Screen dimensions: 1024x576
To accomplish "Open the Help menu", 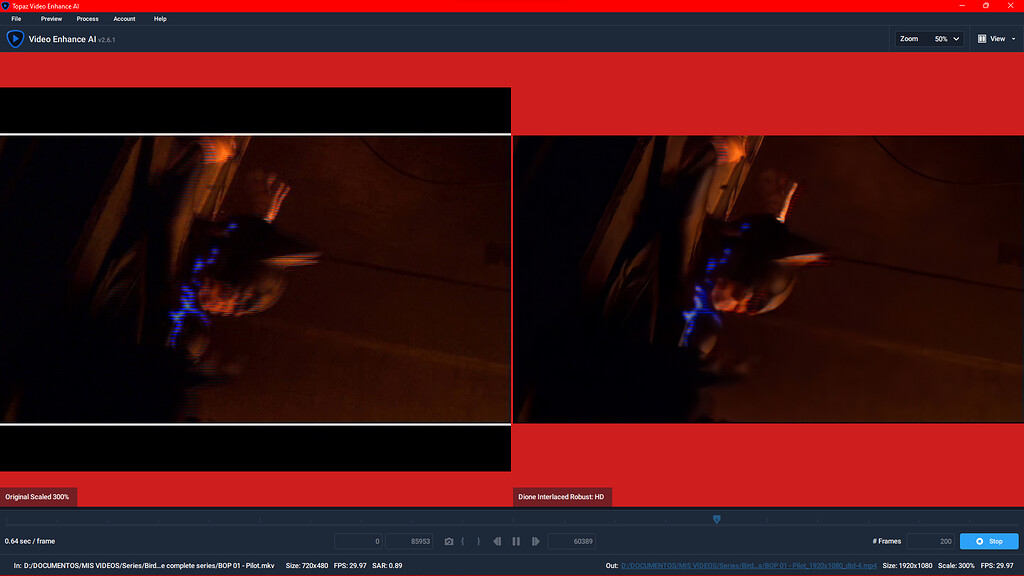I will pos(160,18).
